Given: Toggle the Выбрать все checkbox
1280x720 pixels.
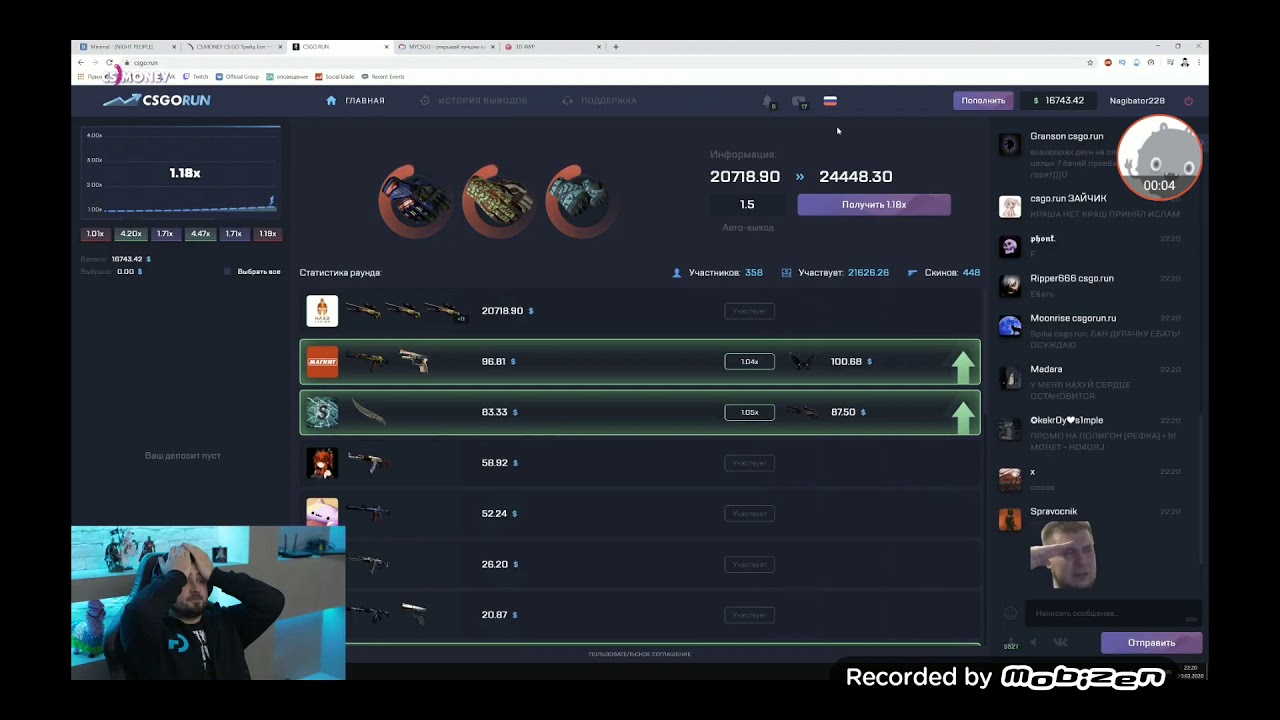Looking at the screenshot, I should pos(228,272).
